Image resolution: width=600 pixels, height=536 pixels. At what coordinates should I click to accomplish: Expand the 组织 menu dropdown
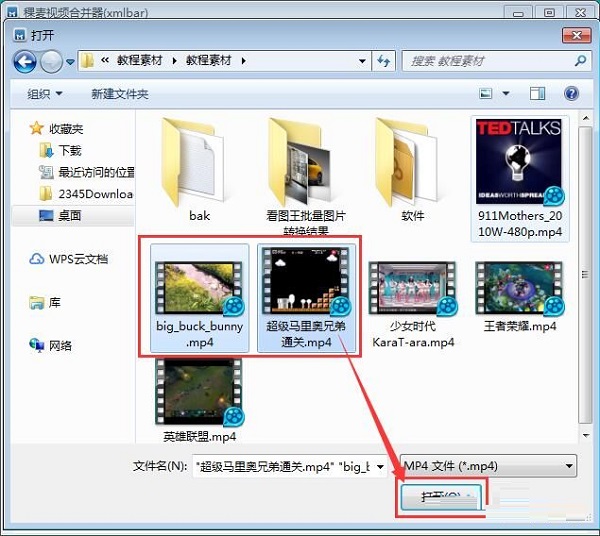[x=45, y=94]
